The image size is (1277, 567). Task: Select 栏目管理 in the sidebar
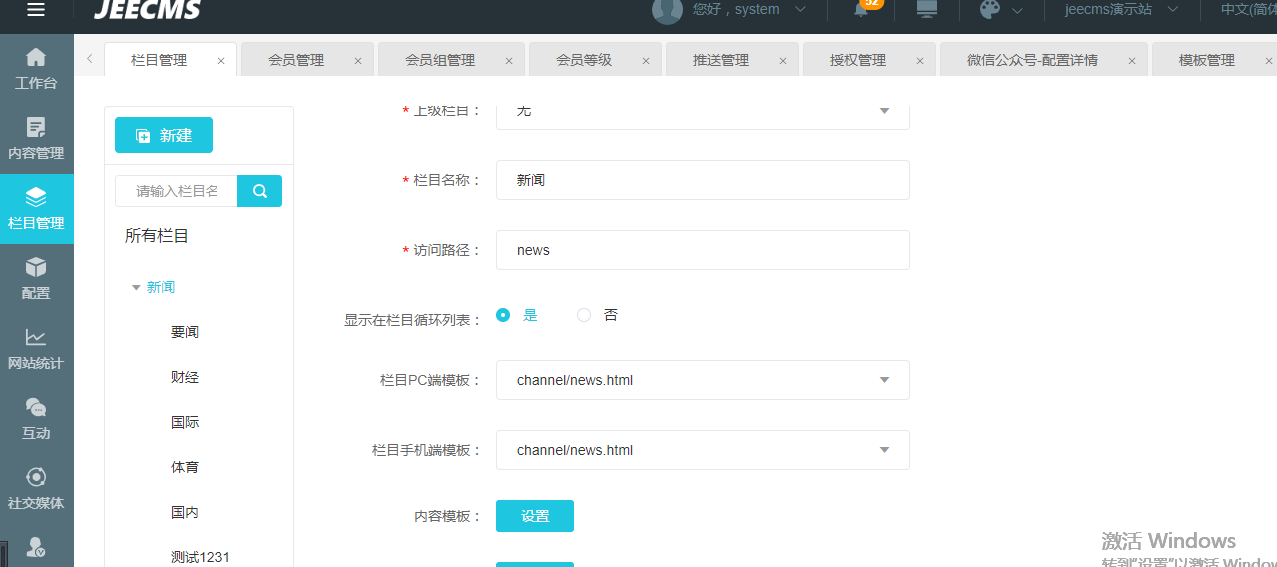[36, 209]
